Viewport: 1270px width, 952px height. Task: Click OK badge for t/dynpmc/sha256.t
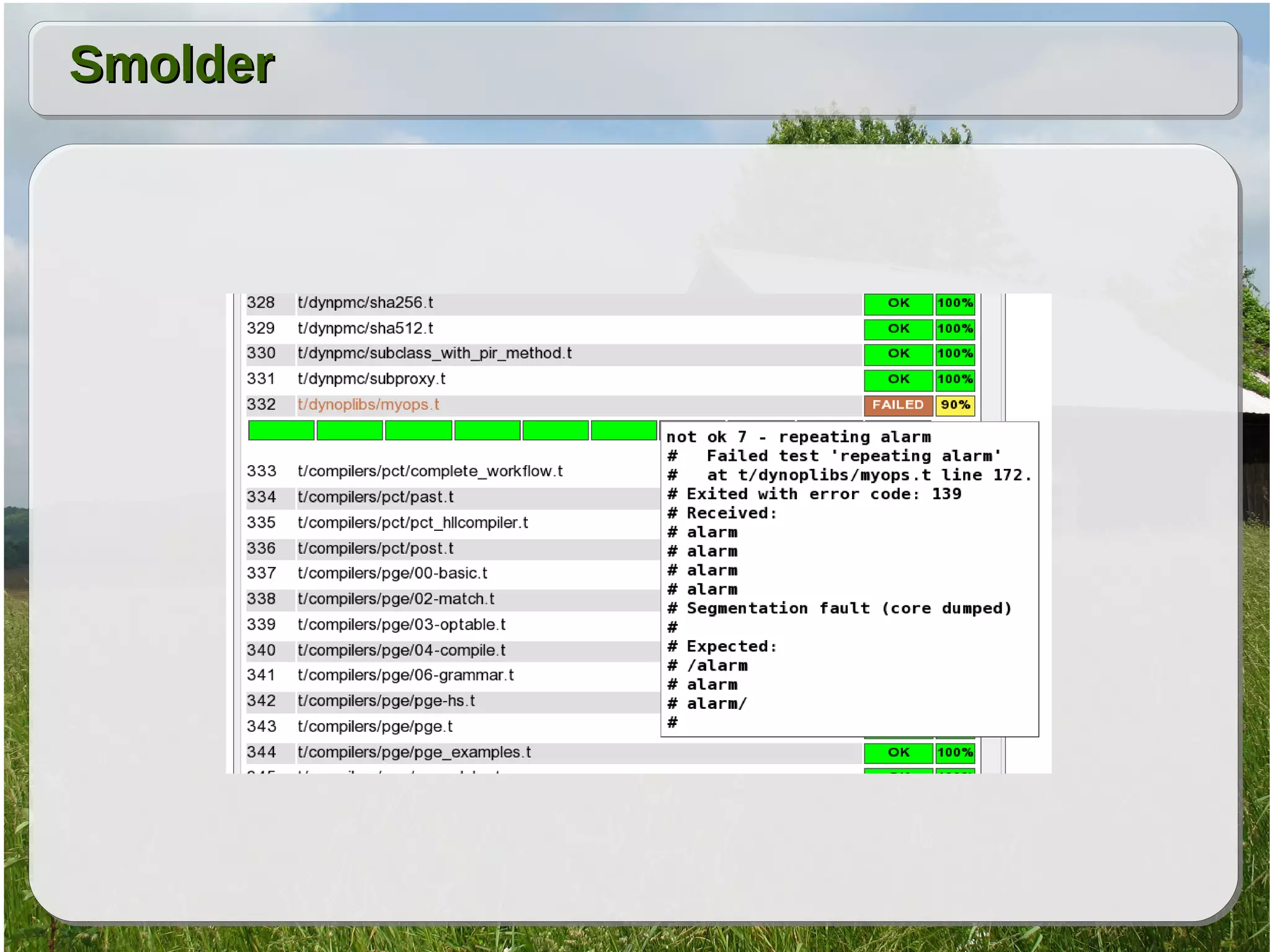pos(897,303)
